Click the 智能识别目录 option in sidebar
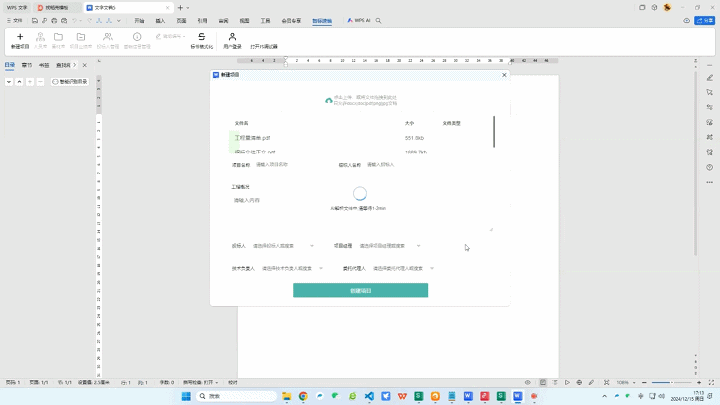This screenshot has width=720, height=405. 70,81
